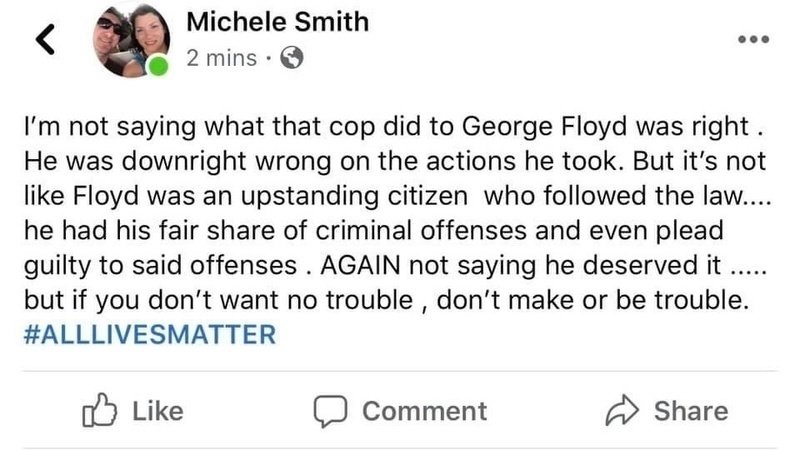Go back using the left chevron arrow
This screenshot has height=450, width=800.
pyautogui.click(x=45, y=39)
